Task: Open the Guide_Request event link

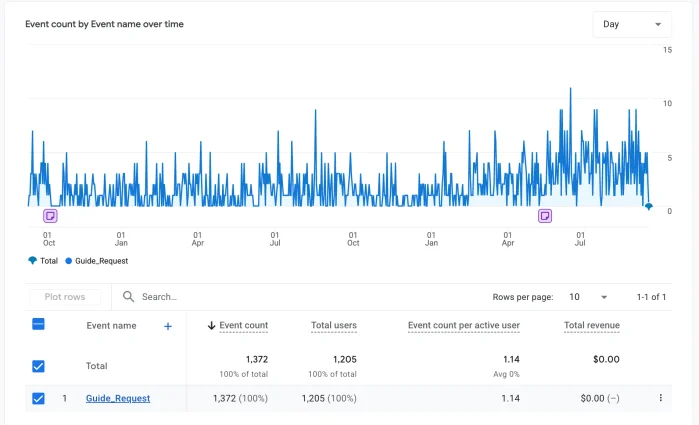Action: tap(118, 398)
